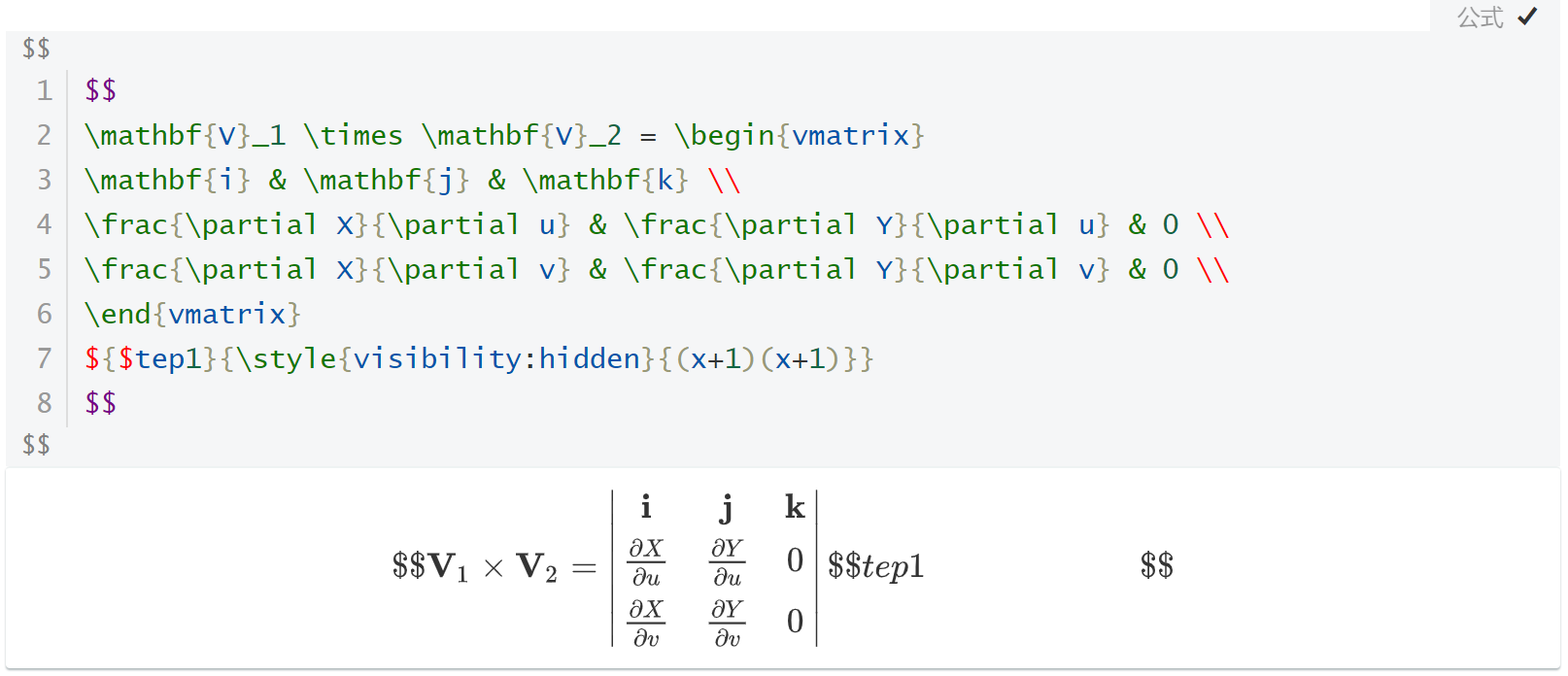Click the \times command on line 2
The image size is (1568, 676).
(353, 135)
